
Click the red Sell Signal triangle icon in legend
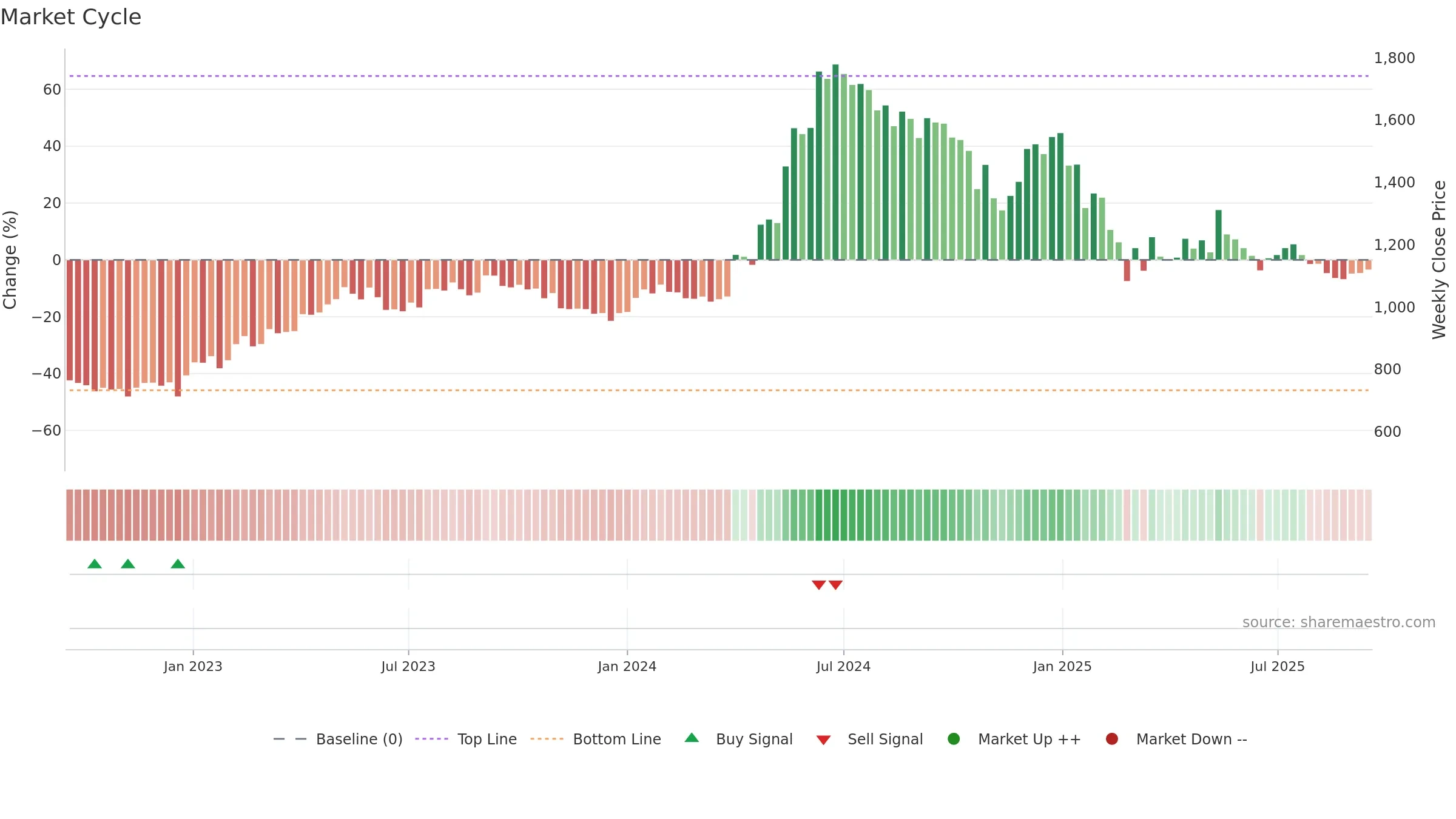[823, 740]
